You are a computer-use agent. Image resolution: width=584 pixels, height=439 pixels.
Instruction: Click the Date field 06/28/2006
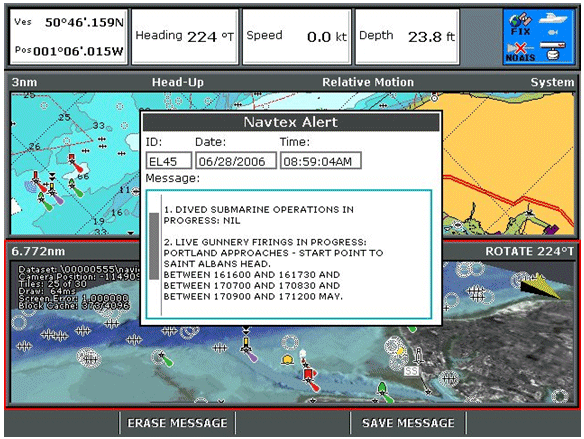tap(236, 161)
